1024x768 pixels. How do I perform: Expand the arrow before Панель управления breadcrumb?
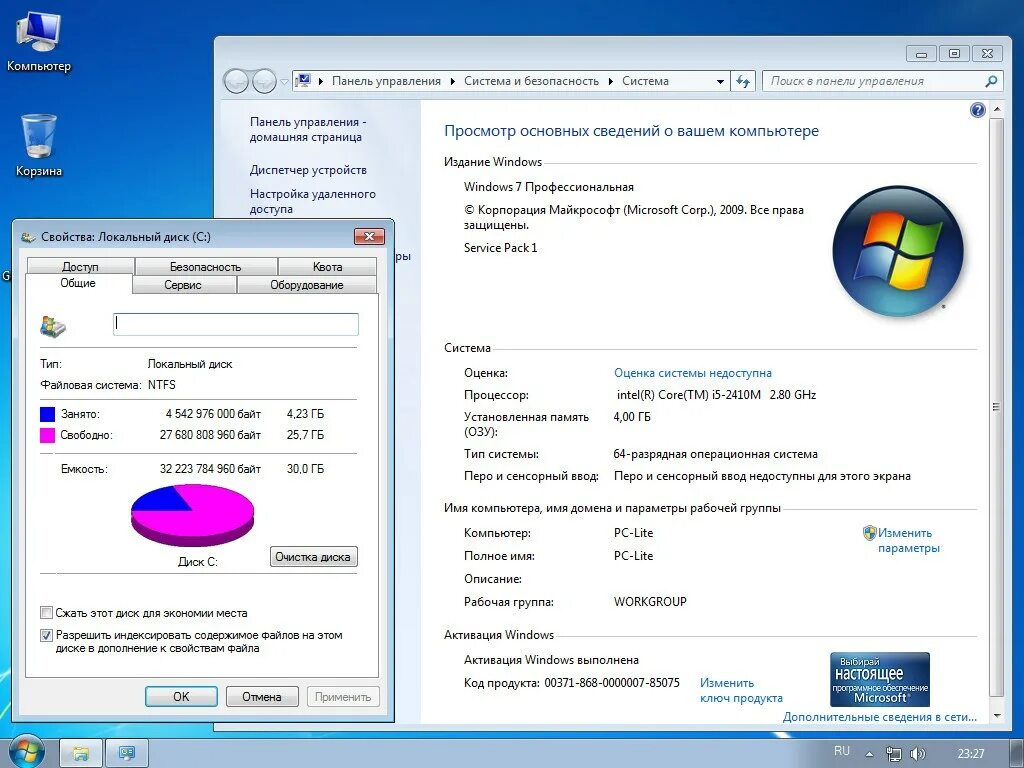click(x=321, y=82)
